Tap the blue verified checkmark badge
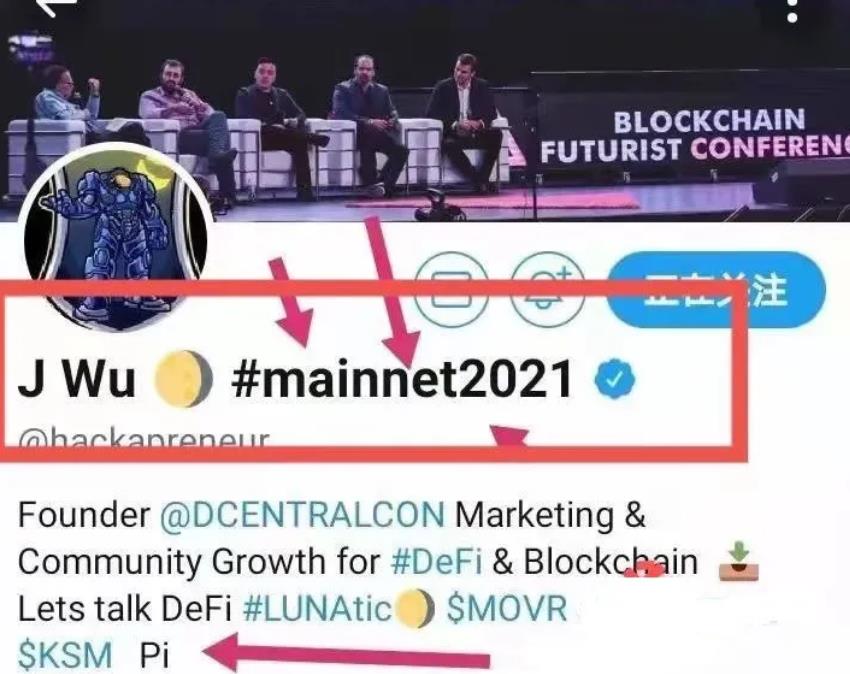Image resolution: width=850 pixels, height=674 pixels. pyautogui.click(x=614, y=378)
